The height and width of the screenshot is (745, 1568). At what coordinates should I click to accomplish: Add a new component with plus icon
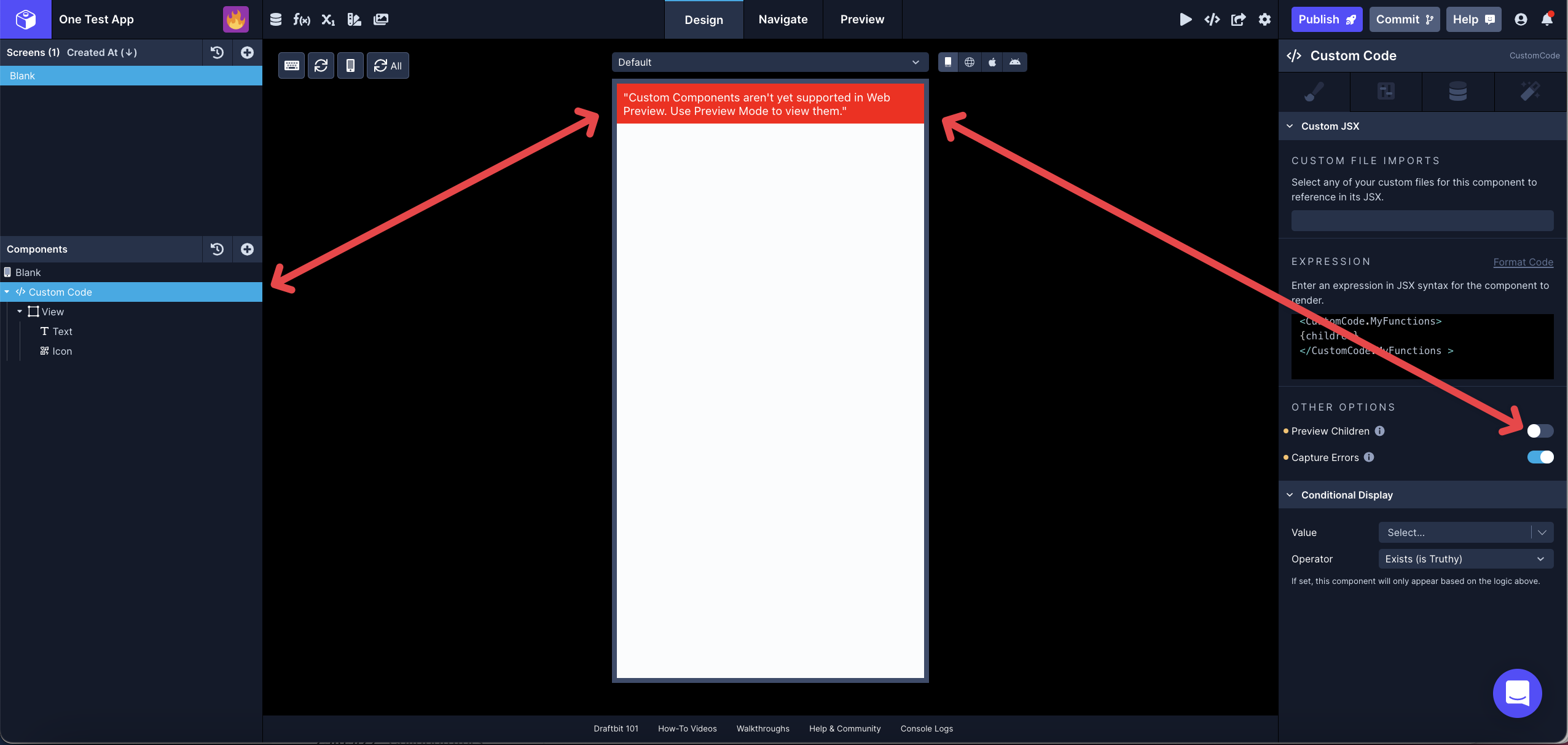point(247,249)
